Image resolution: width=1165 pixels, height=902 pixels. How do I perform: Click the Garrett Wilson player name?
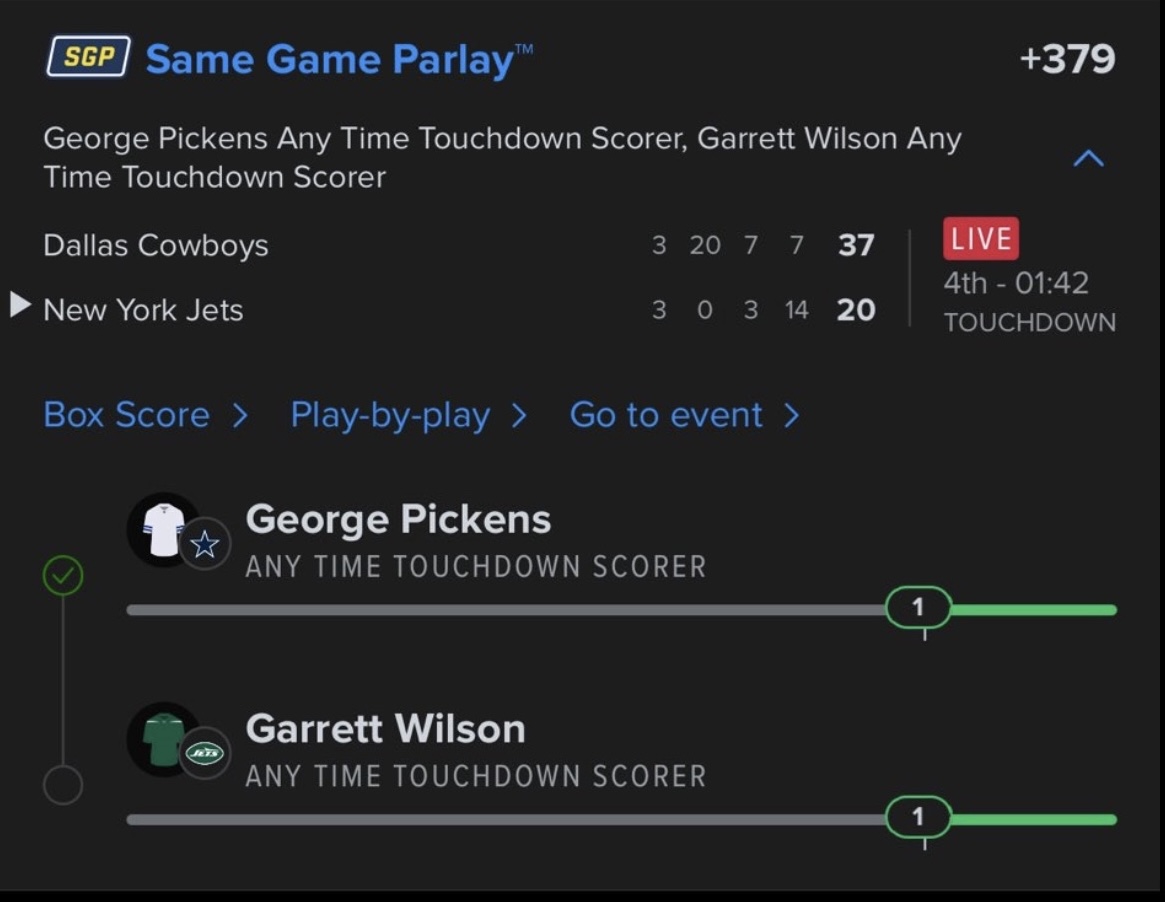[386, 728]
